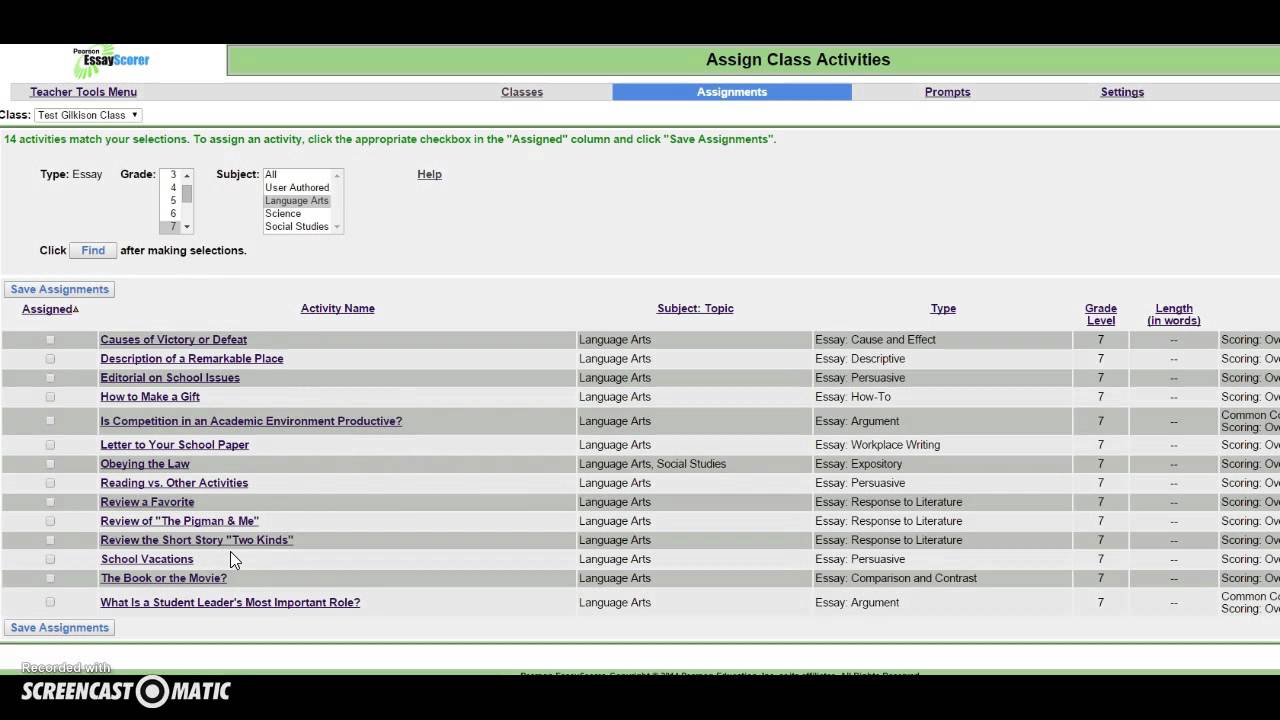Tick the How to Make a Gift checkbox
The height and width of the screenshot is (720, 1280).
click(50, 397)
